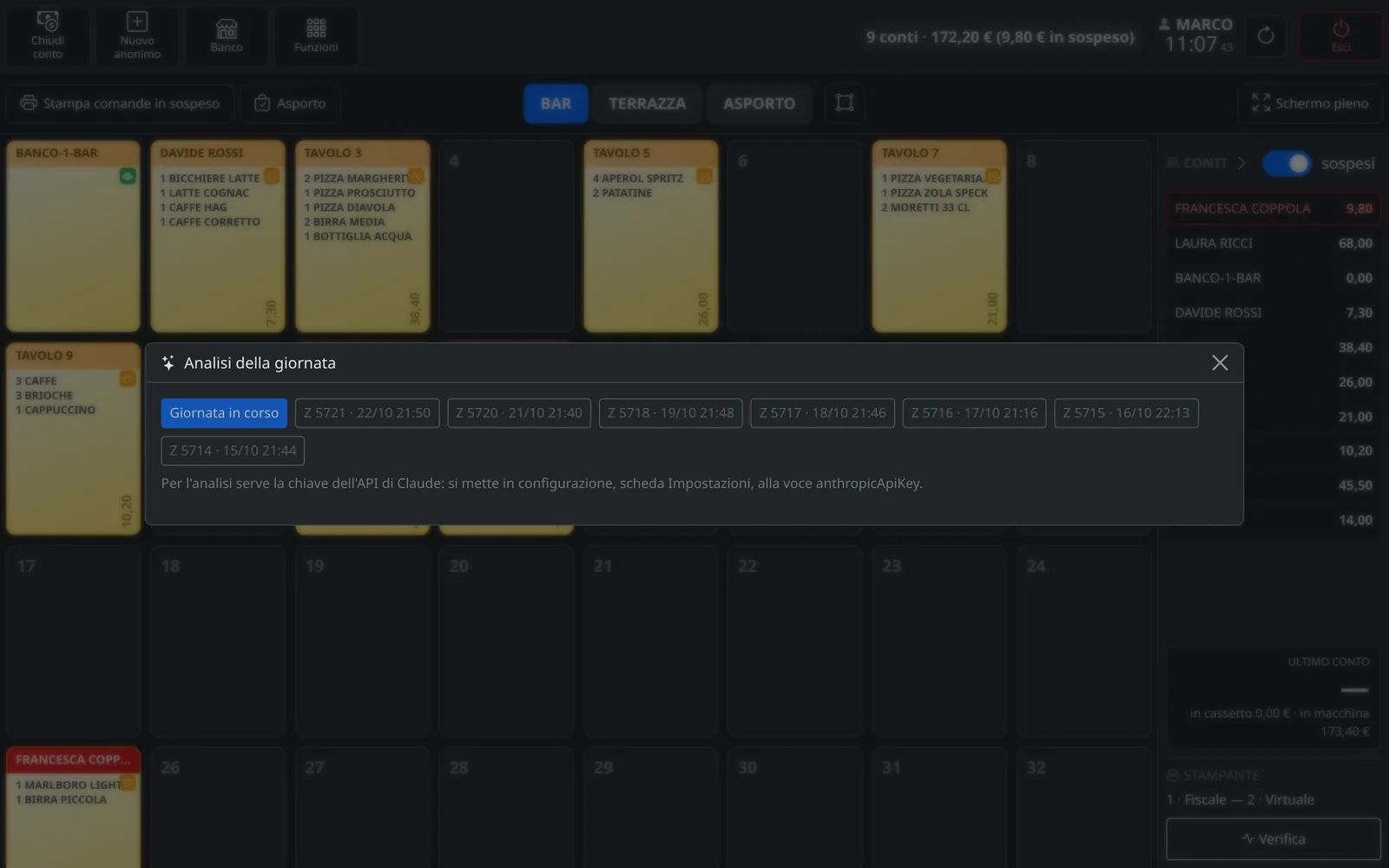The width and height of the screenshot is (1389, 868).
Task: Open the TAVOLO 7 table card
Action: click(x=939, y=236)
